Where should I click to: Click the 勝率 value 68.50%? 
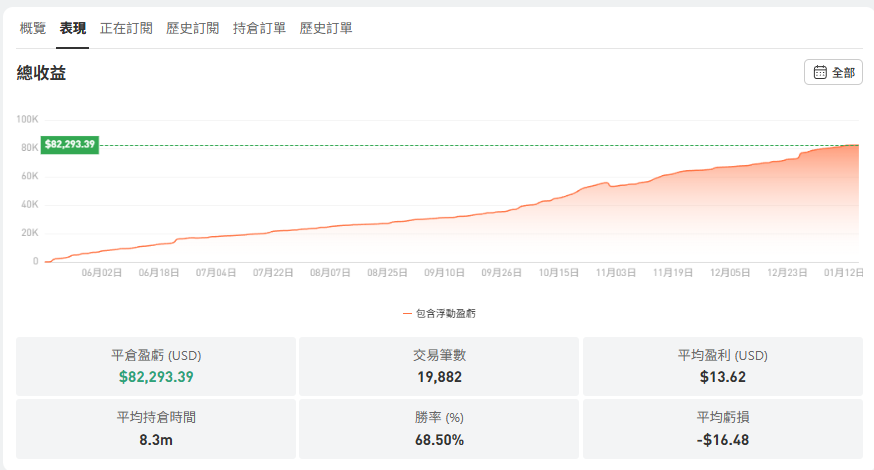click(439, 440)
